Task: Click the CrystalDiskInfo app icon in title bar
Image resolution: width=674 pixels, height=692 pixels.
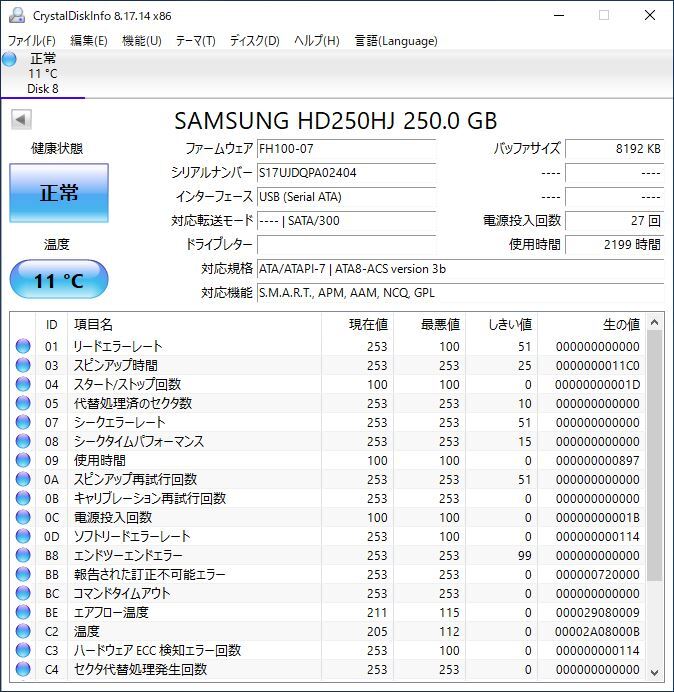Action: click(x=17, y=15)
